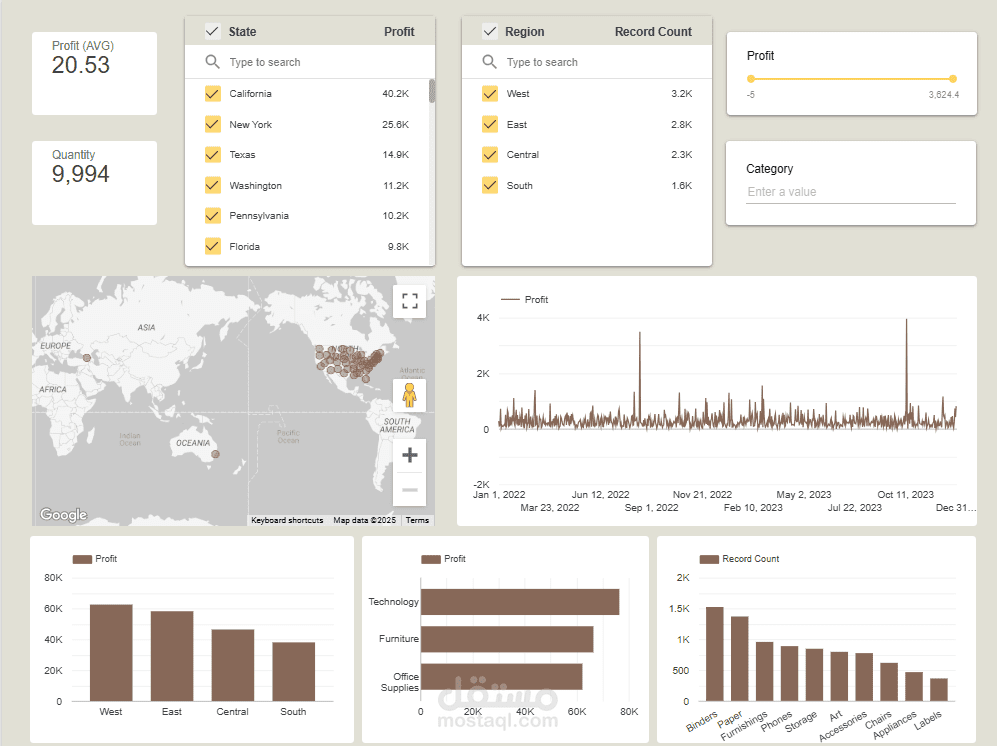997x746 pixels.
Task: Click the Paper bar in record count chart
Action: pos(739,659)
